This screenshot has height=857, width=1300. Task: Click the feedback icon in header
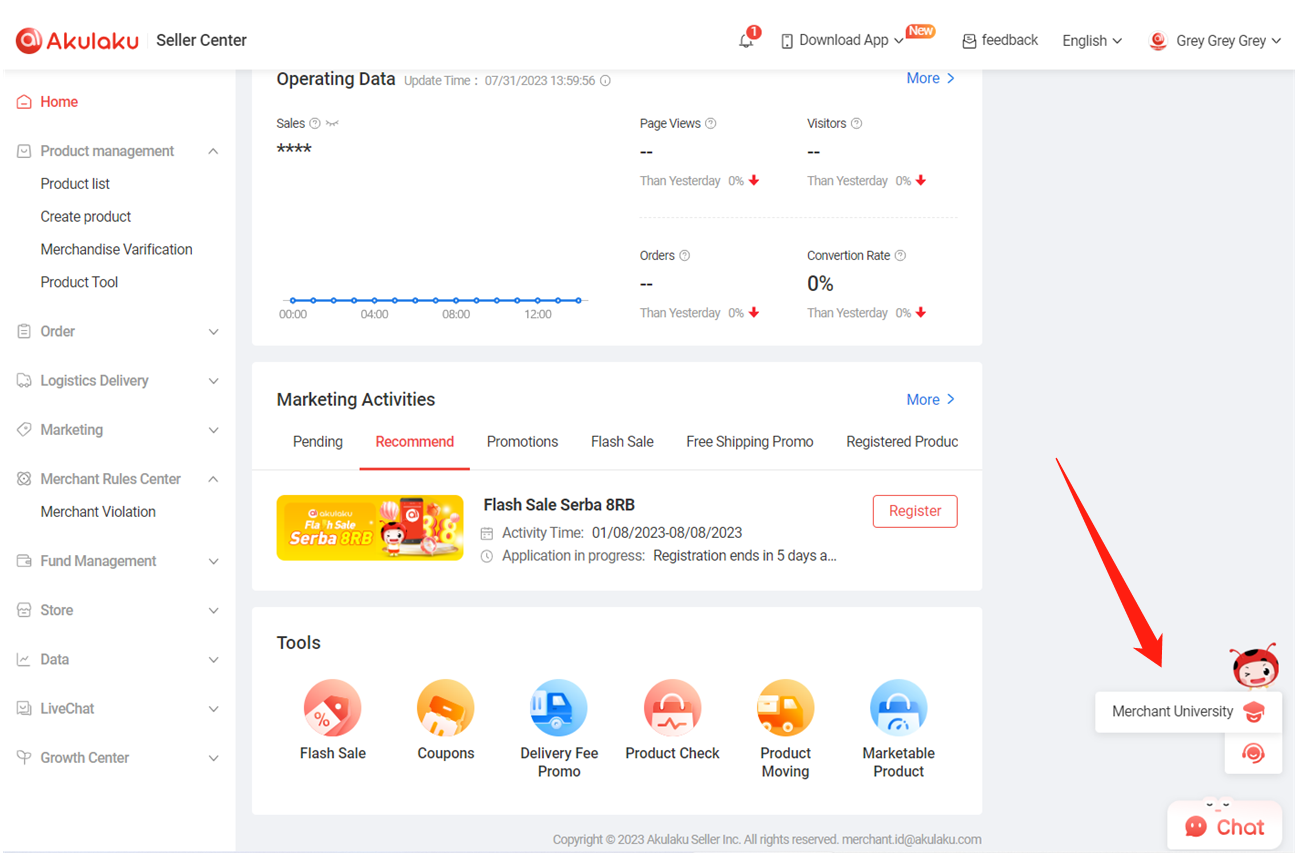pyautogui.click(x=969, y=41)
